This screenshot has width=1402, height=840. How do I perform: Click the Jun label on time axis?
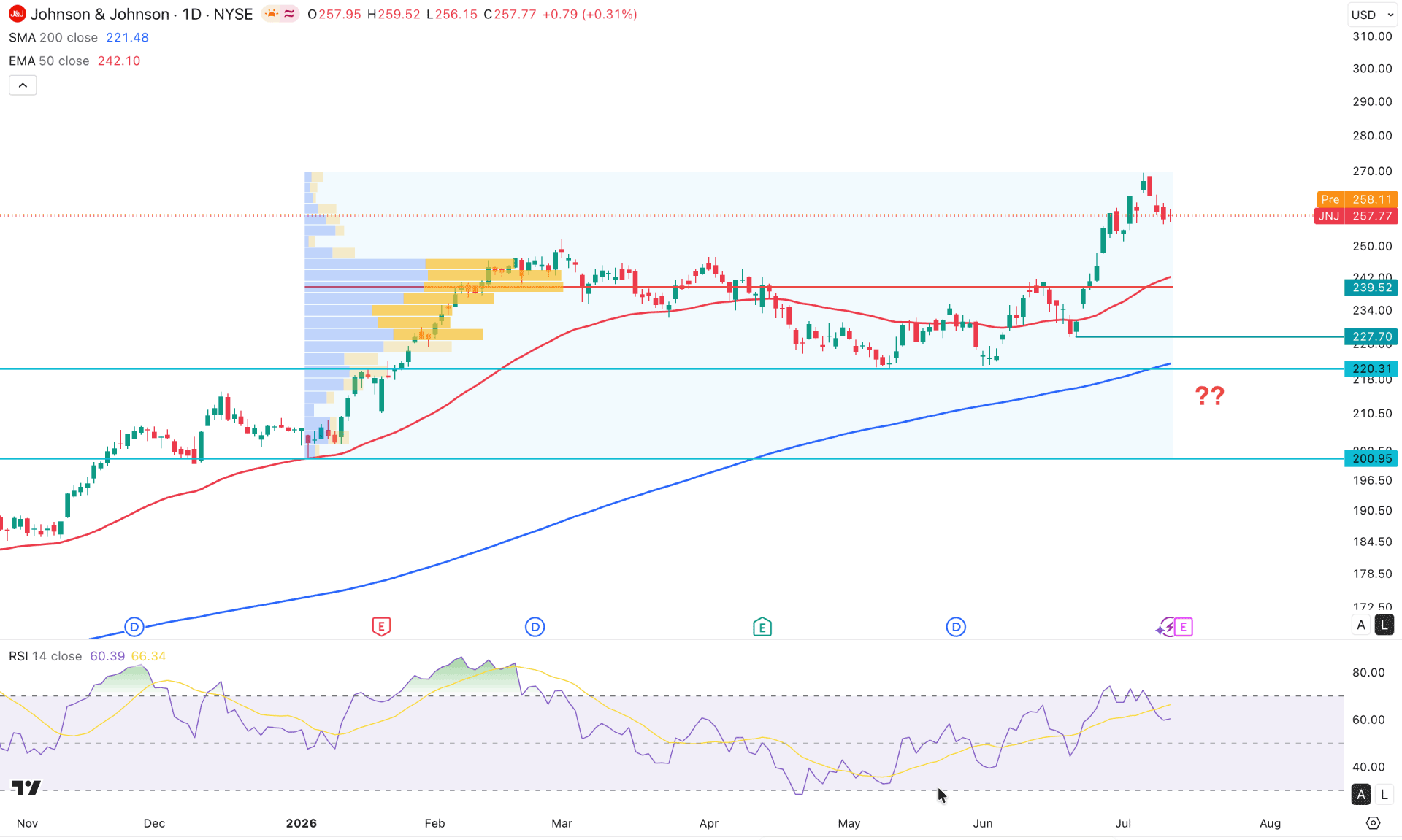point(983,823)
